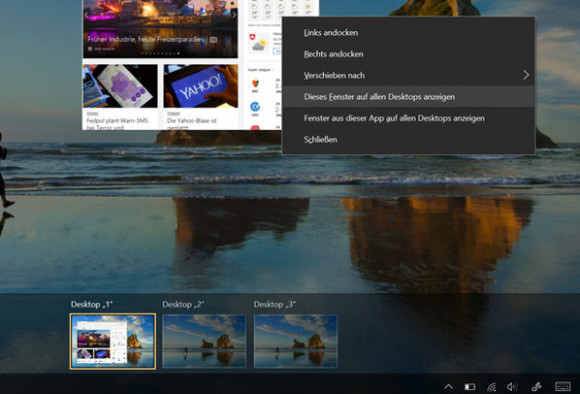
Task: Switch to the Desktop 2 thumbnail
Action: (204, 341)
